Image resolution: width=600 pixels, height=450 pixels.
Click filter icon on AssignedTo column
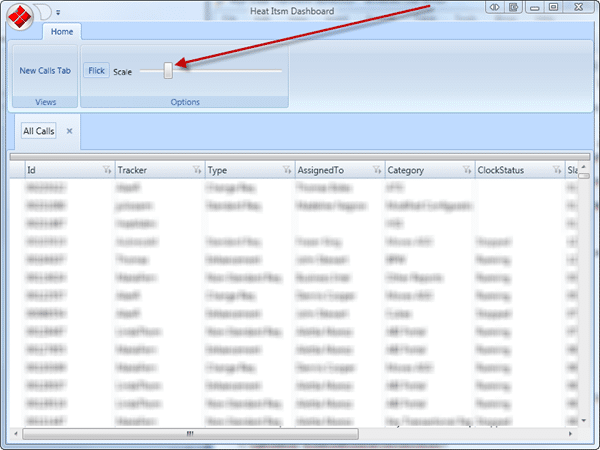377,170
